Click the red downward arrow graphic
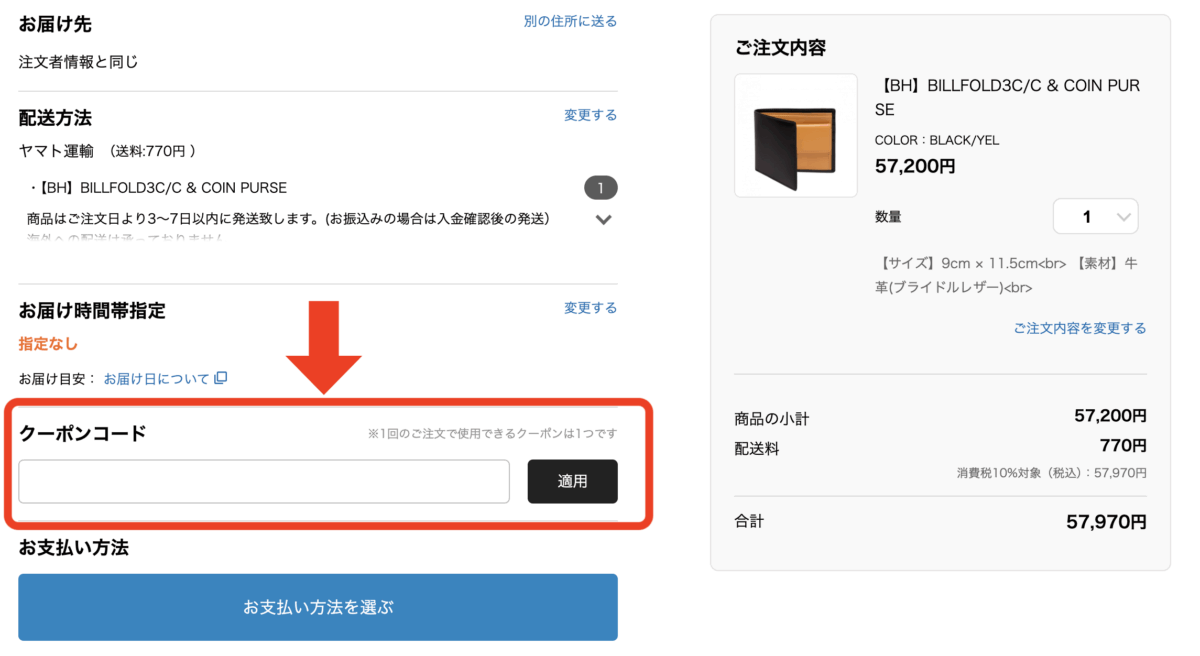Viewport: 1200px width, 656px height. [323, 345]
